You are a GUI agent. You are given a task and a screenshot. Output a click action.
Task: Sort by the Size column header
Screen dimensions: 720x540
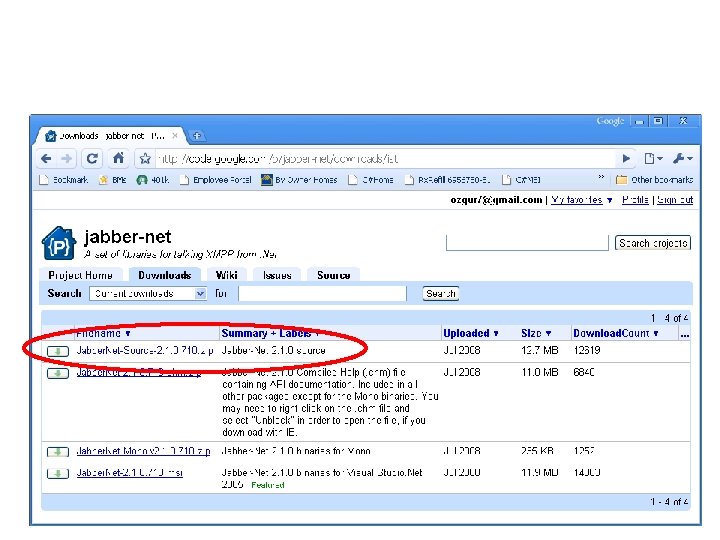[x=536, y=333]
